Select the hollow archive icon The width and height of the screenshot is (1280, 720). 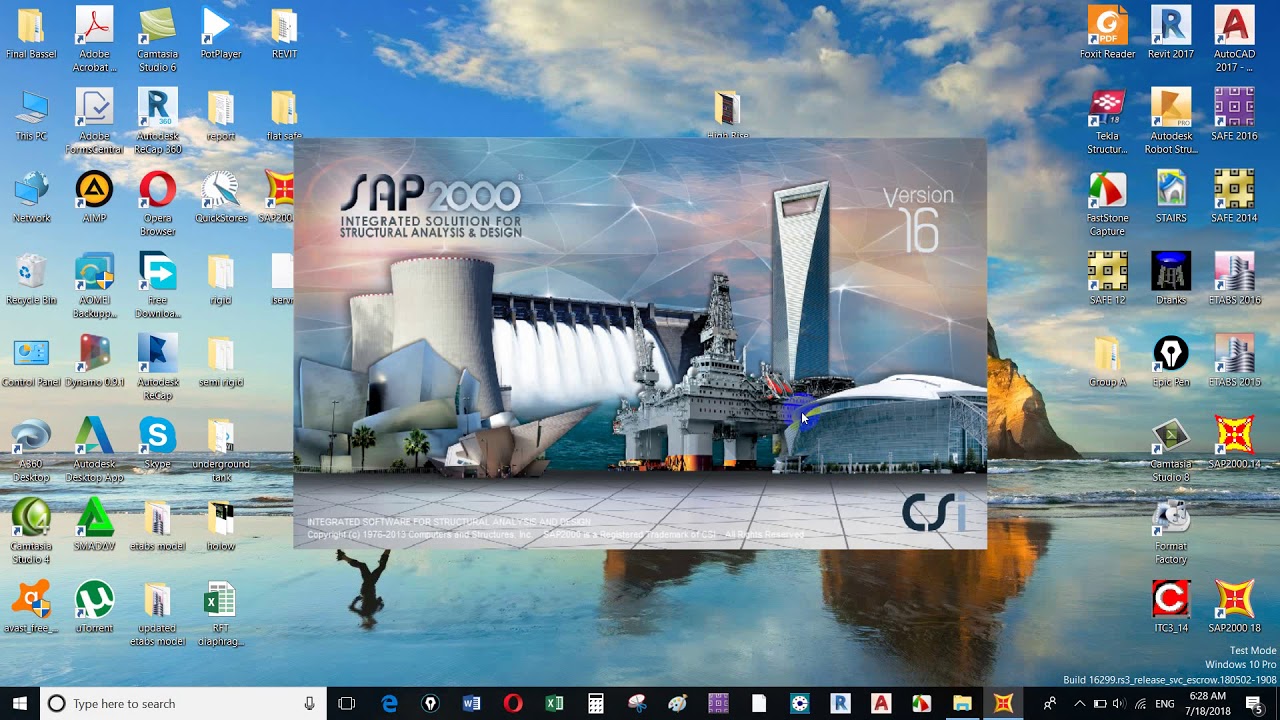point(220,524)
